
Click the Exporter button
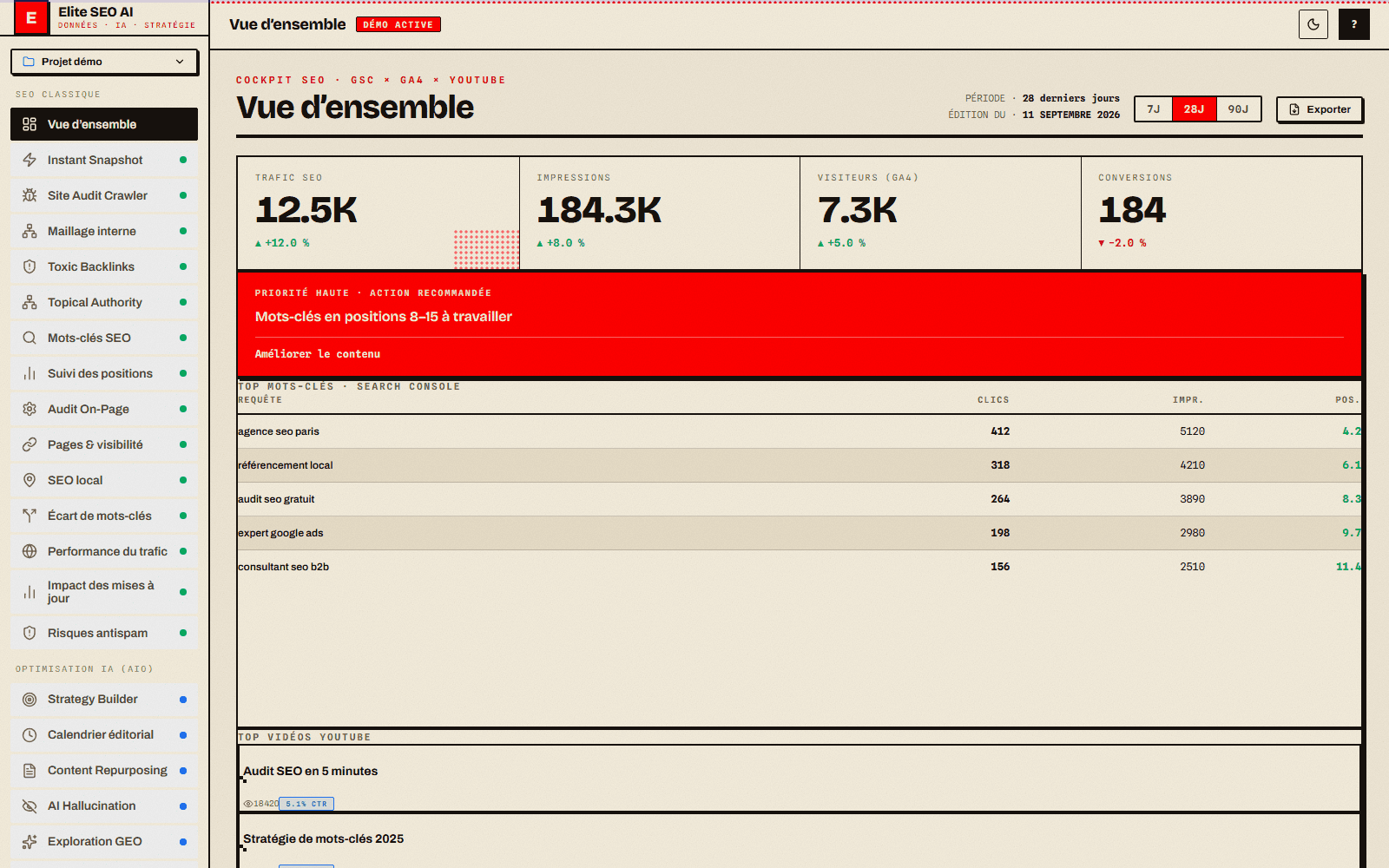point(1320,109)
